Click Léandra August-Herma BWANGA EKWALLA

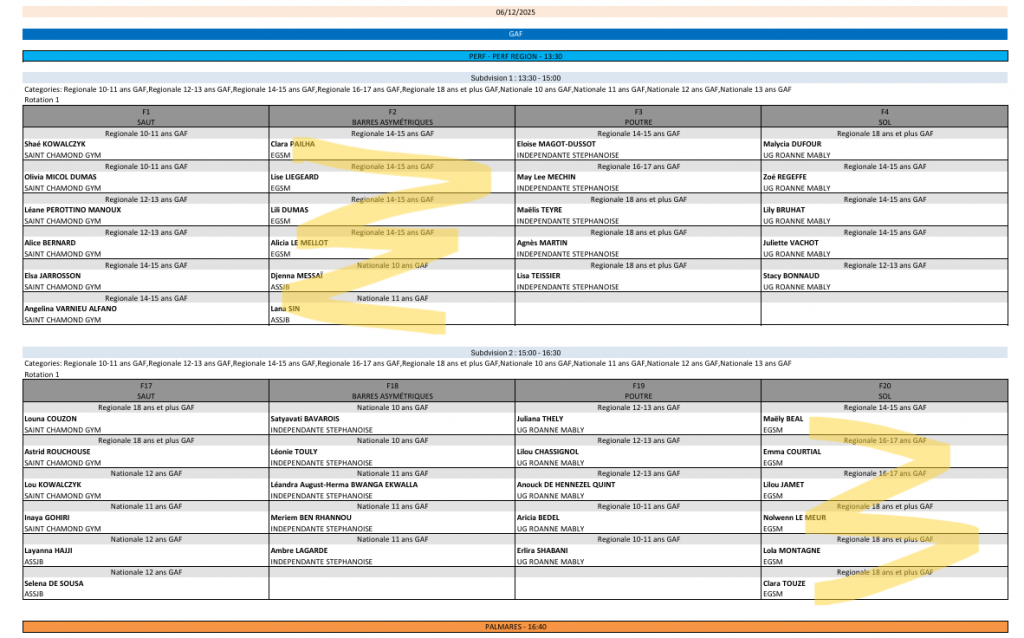click(344, 485)
